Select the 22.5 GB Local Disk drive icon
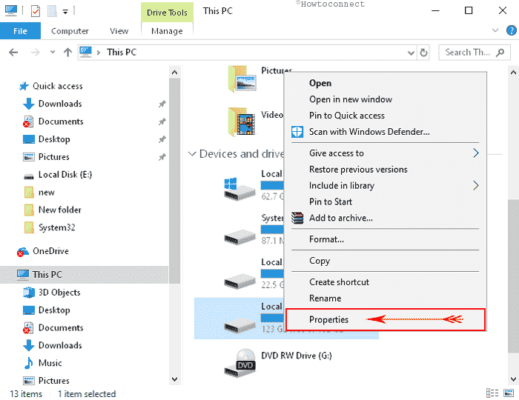 (x=240, y=281)
